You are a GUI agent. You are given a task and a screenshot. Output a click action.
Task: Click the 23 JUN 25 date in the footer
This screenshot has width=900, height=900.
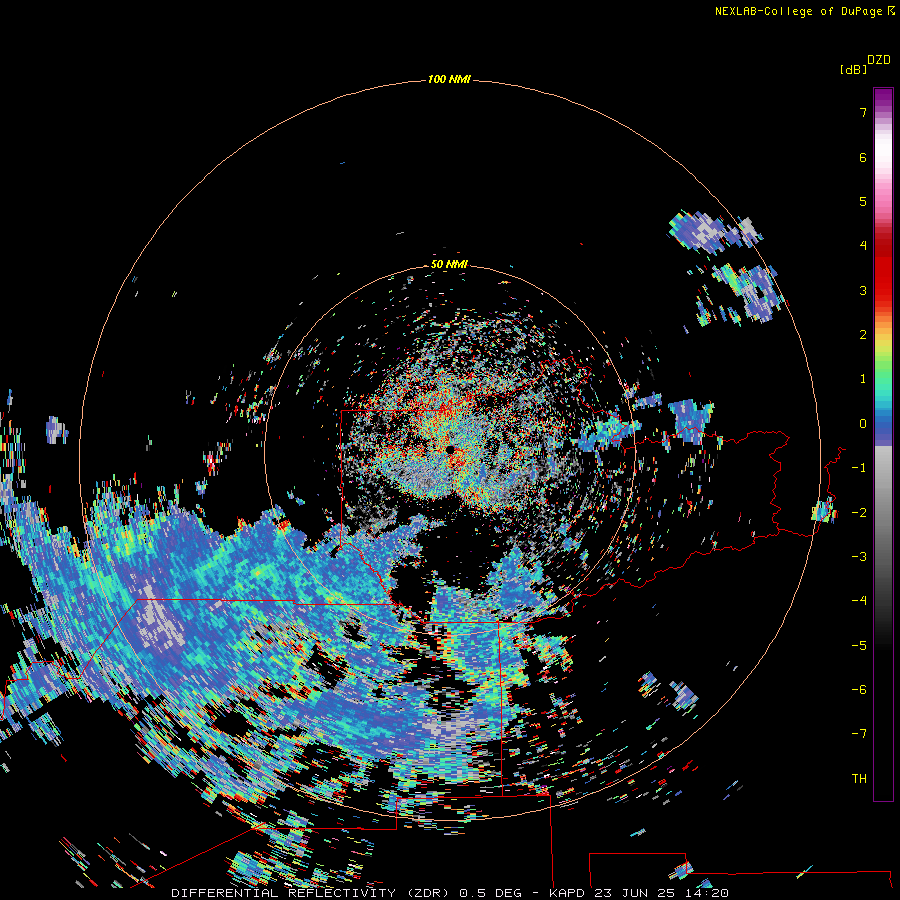[x=634, y=893]
